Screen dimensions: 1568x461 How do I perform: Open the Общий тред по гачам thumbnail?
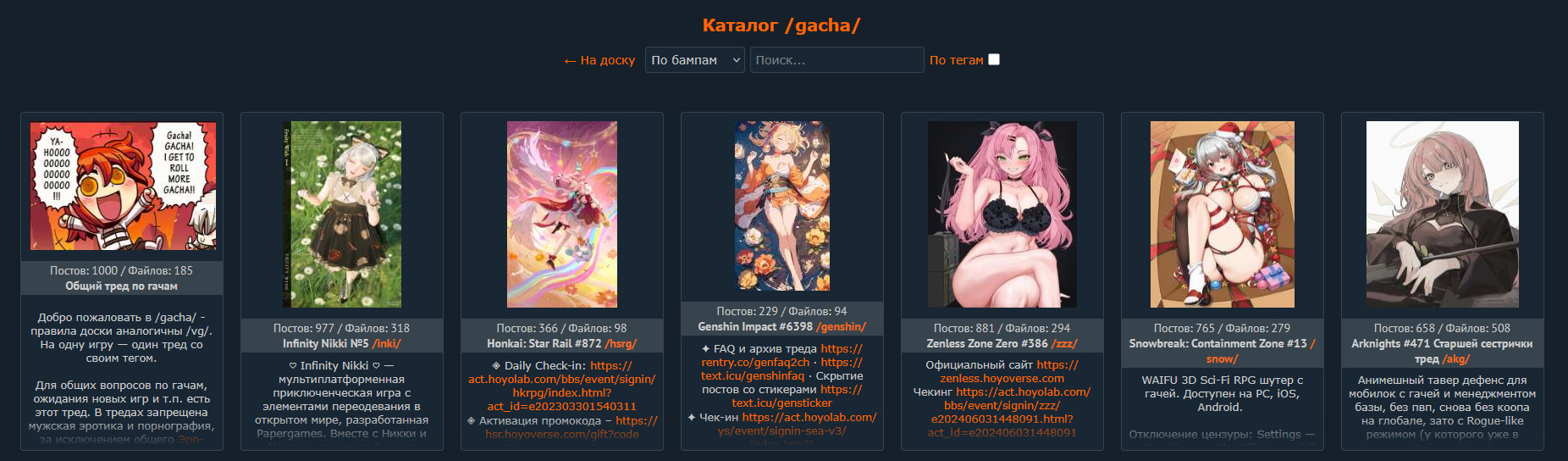pos(123,186)
